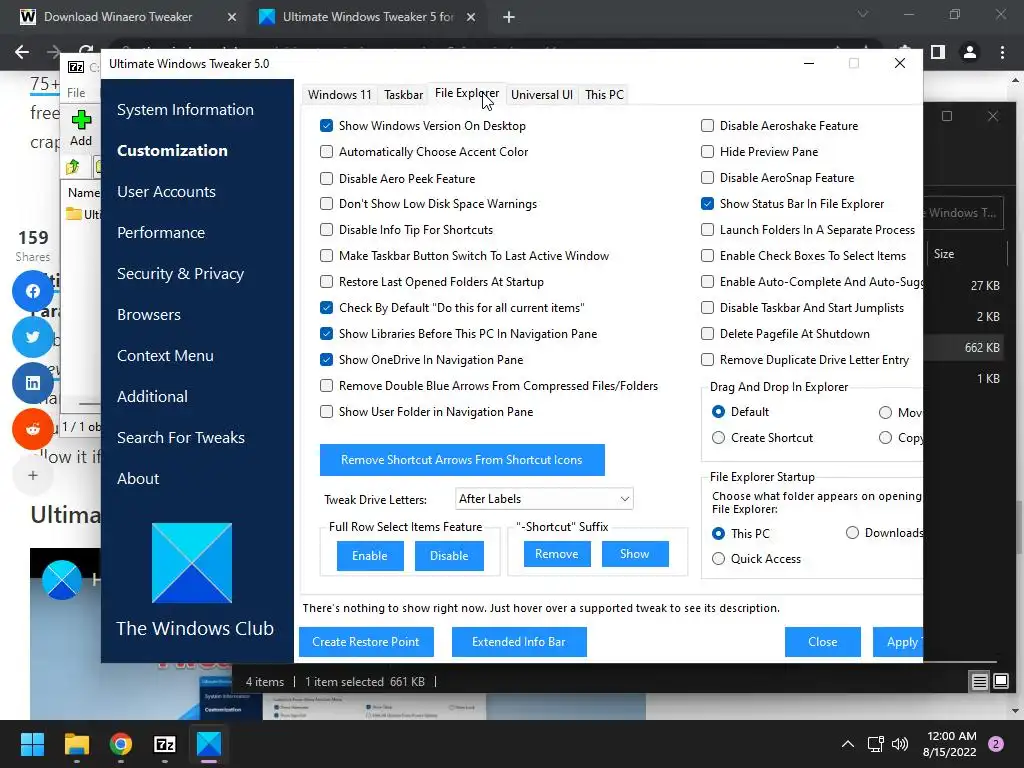Open Chrome profile avatar icon
Image resolution: width=1024 pixels, height=768 pixels.
pyautogui.click(x=970, y=52)
